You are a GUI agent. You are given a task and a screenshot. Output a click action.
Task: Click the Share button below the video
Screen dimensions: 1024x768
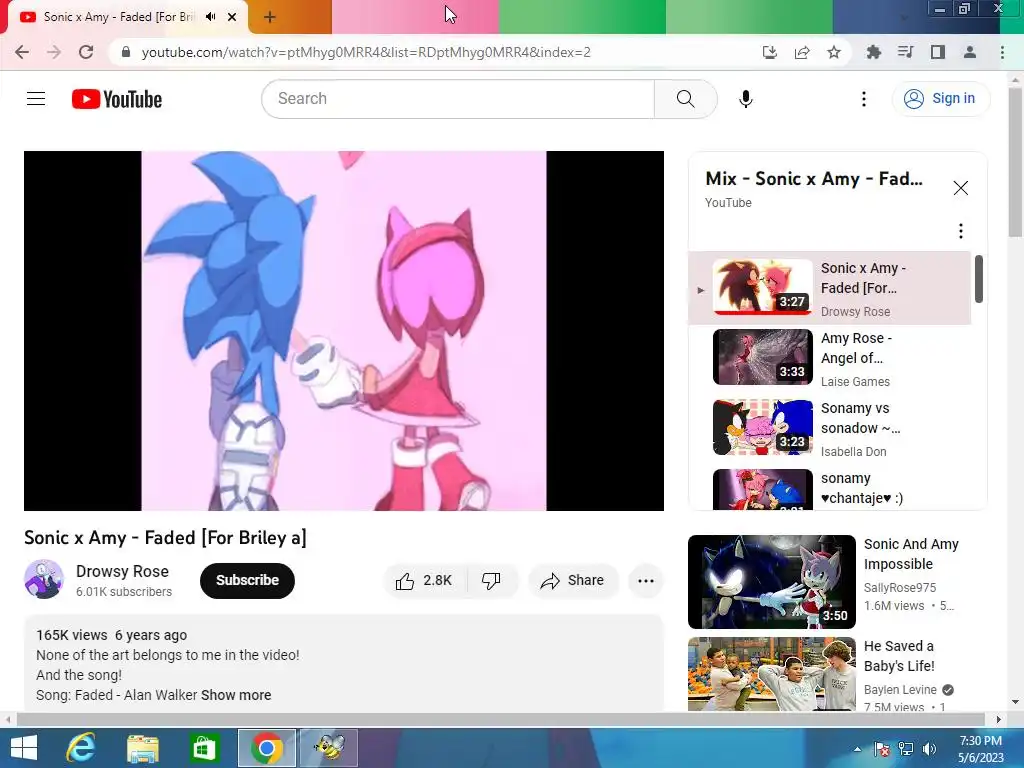pos(573,581)
